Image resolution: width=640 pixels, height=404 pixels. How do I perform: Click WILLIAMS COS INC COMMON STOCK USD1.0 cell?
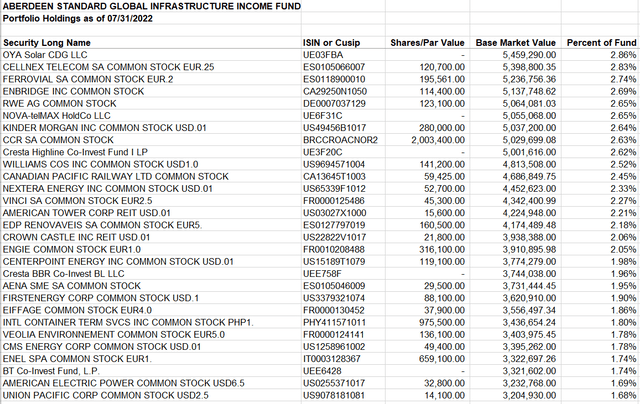pos(100,164)
